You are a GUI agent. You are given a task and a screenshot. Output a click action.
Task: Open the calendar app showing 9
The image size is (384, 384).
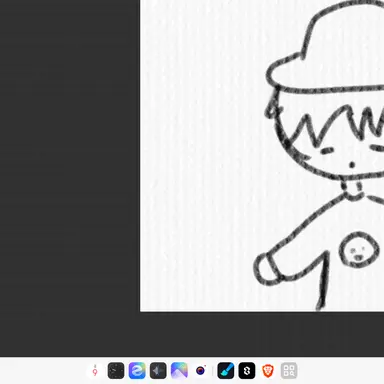95,371
